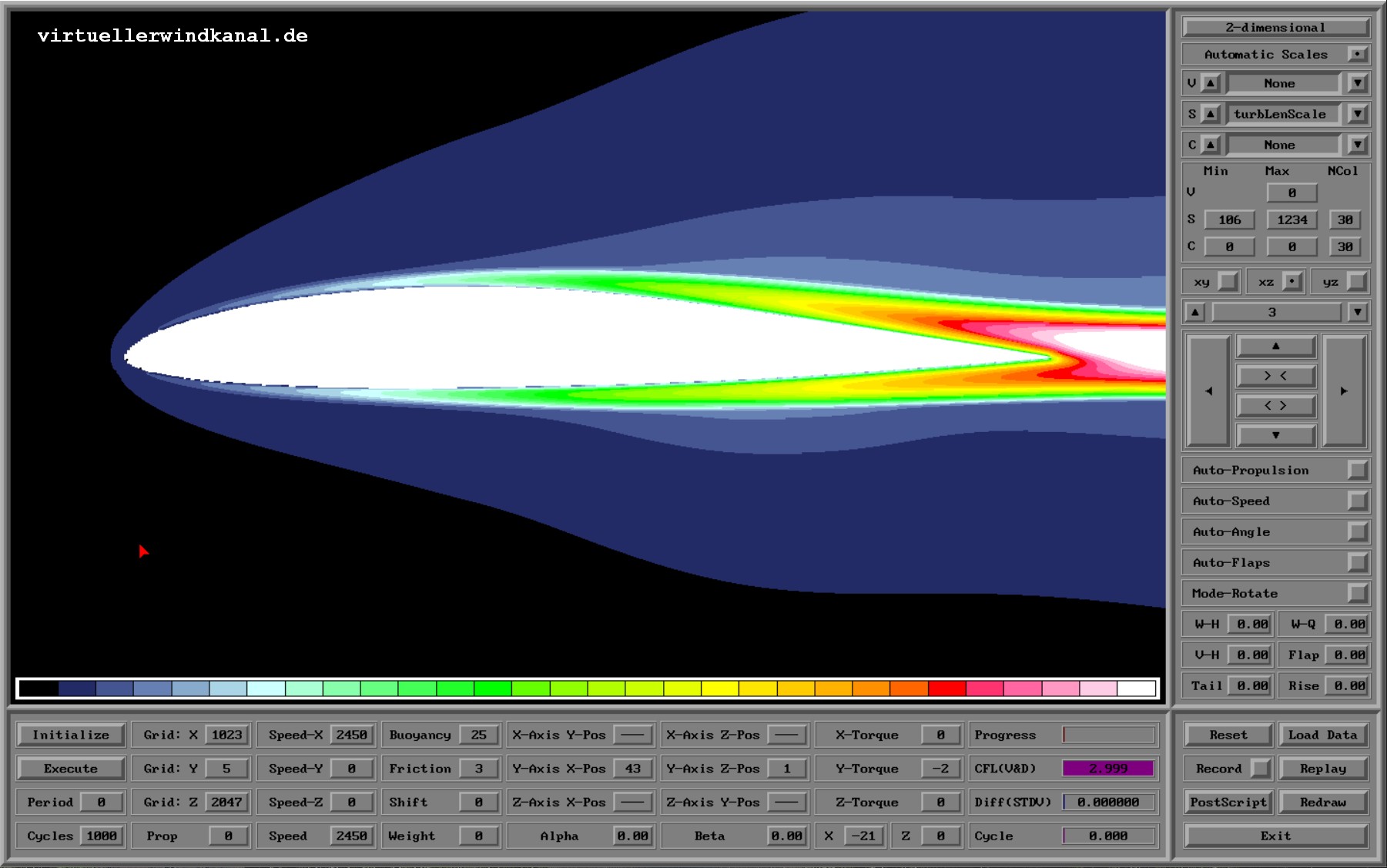Click the V Max value field
Viewport: 1387px width, 868px height.
1292,193
